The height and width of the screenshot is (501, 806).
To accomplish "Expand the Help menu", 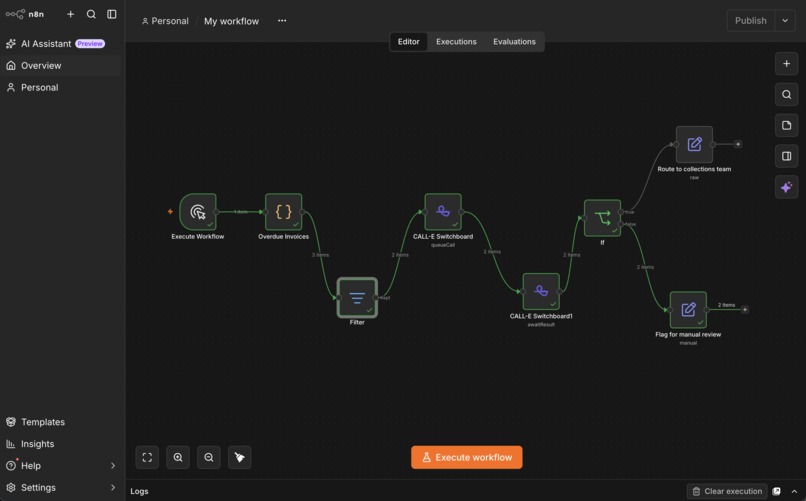I will click(61, 466).
